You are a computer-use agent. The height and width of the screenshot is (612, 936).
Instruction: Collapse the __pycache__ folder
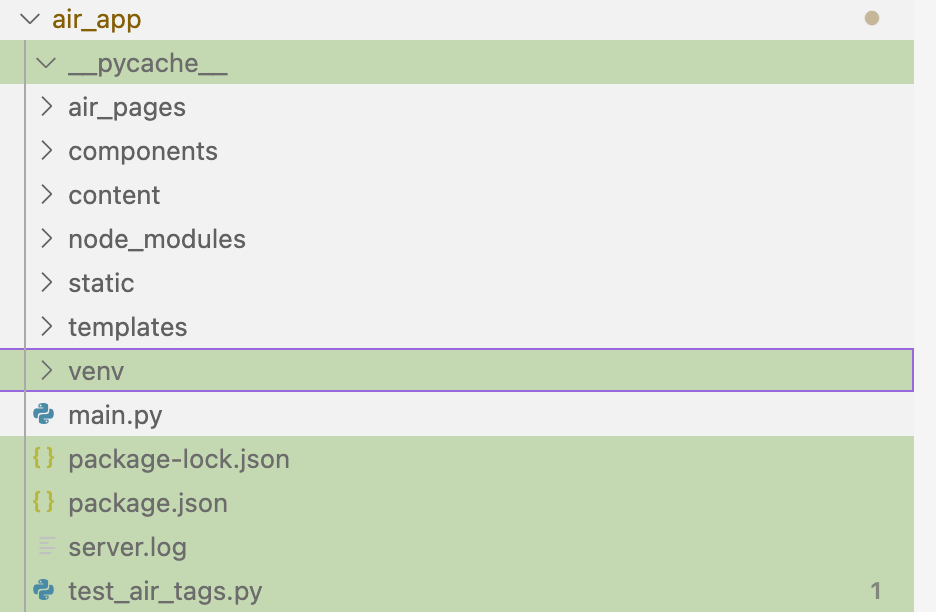pyautogui.click(x=46, y=62)
